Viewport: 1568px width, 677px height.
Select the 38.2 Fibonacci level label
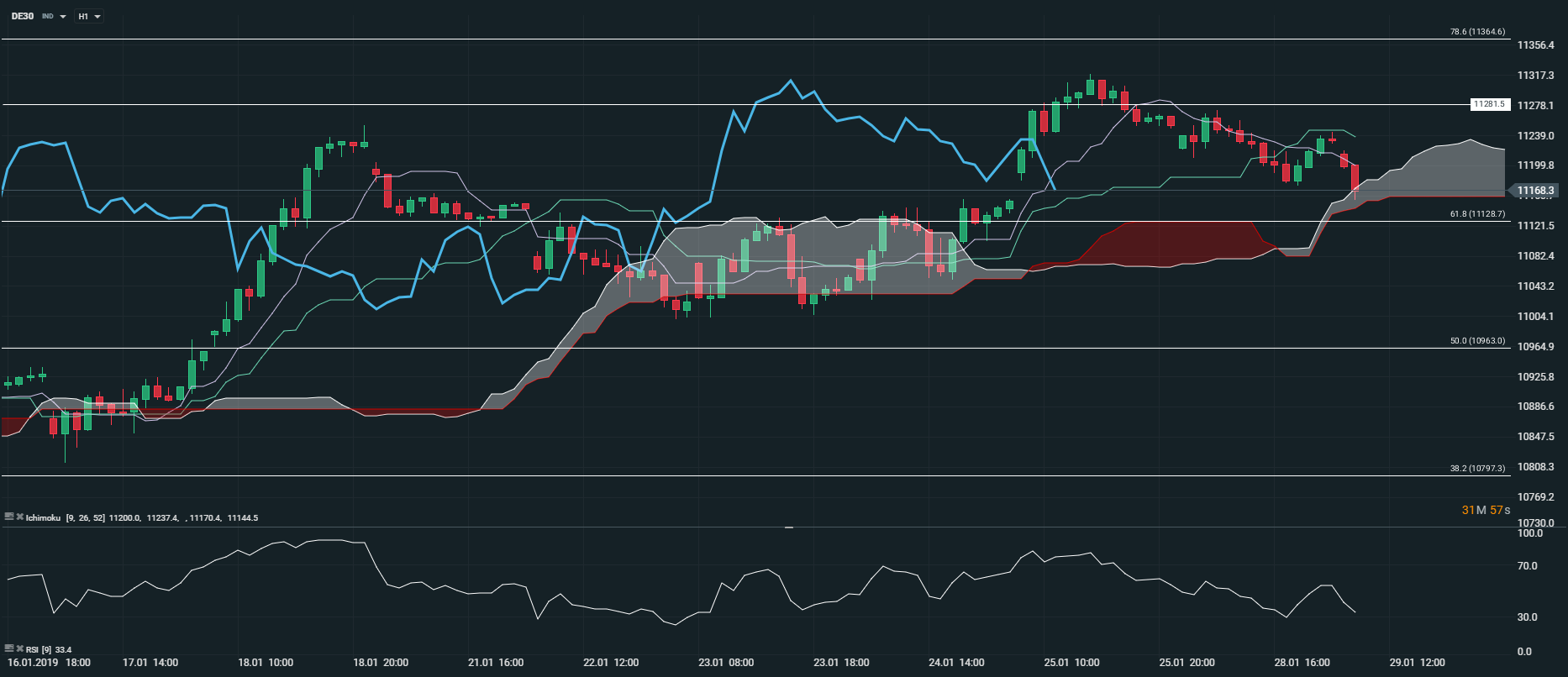tap(1477, 469)
